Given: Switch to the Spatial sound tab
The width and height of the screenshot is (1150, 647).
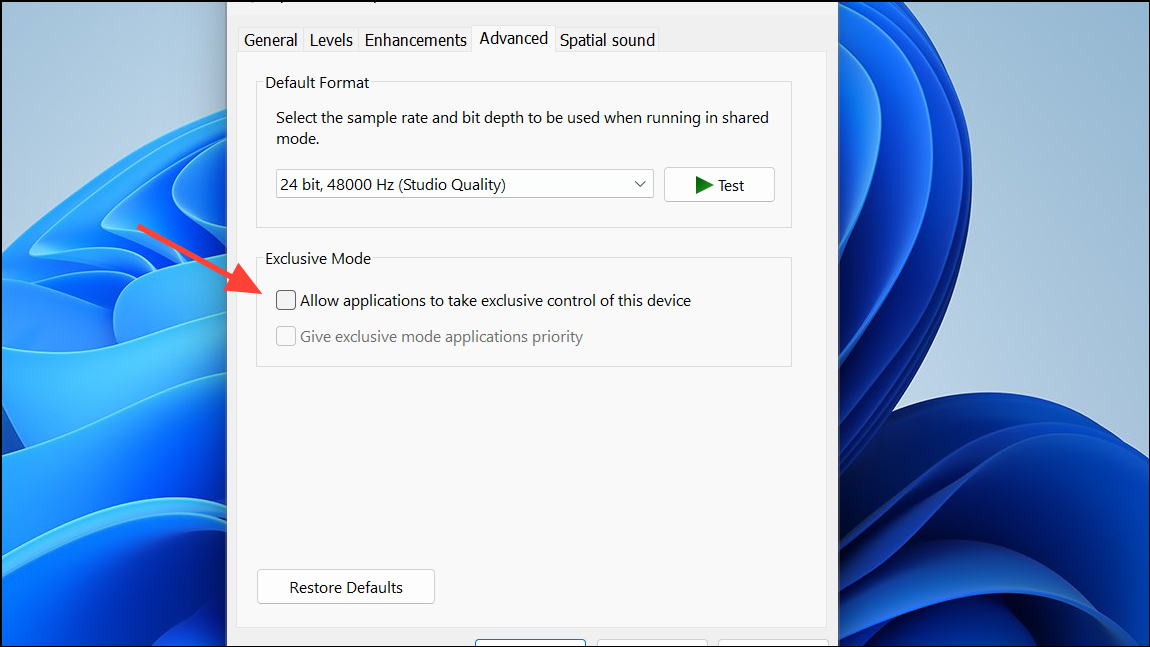Looking at the screenshot, I should coord(607,40).
